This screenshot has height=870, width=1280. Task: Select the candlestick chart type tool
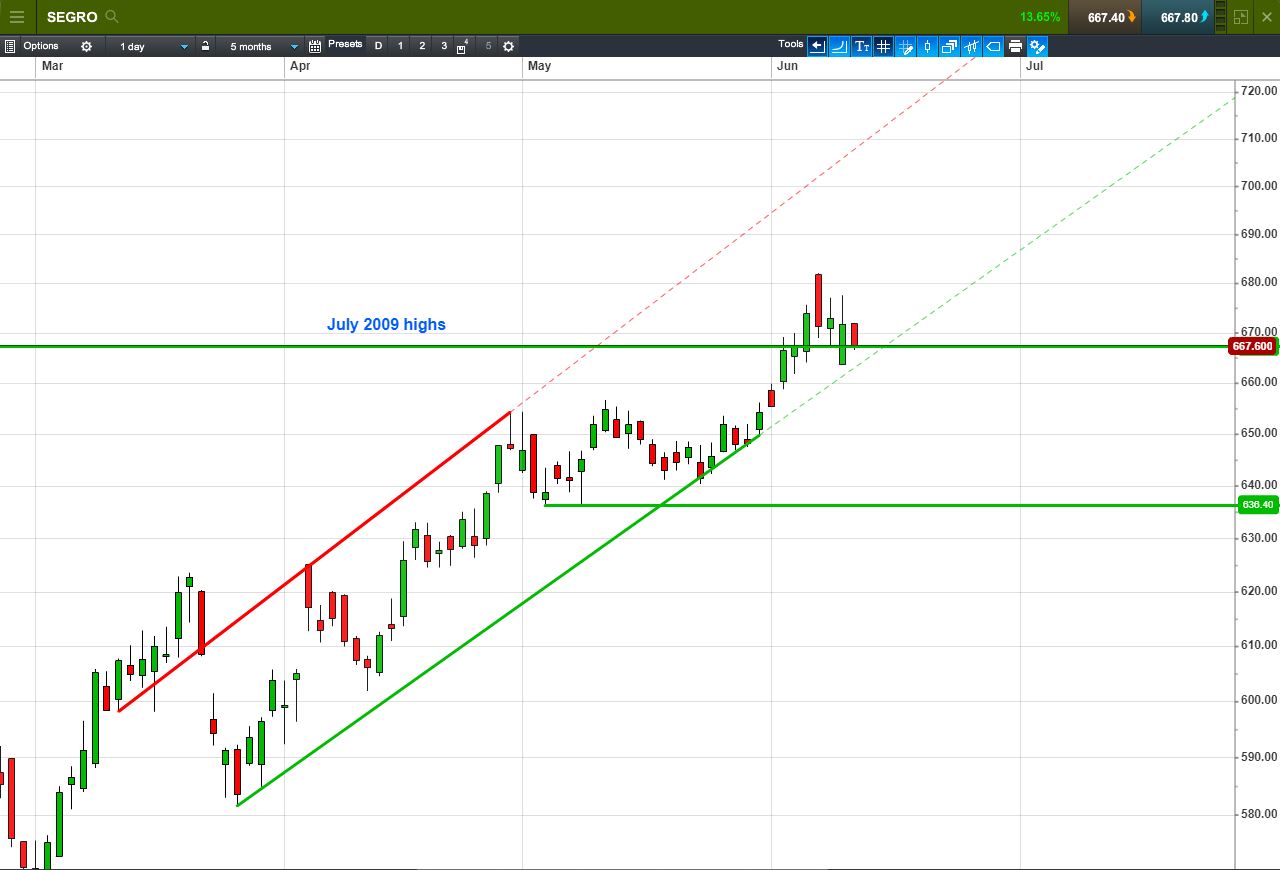[927, 46]
